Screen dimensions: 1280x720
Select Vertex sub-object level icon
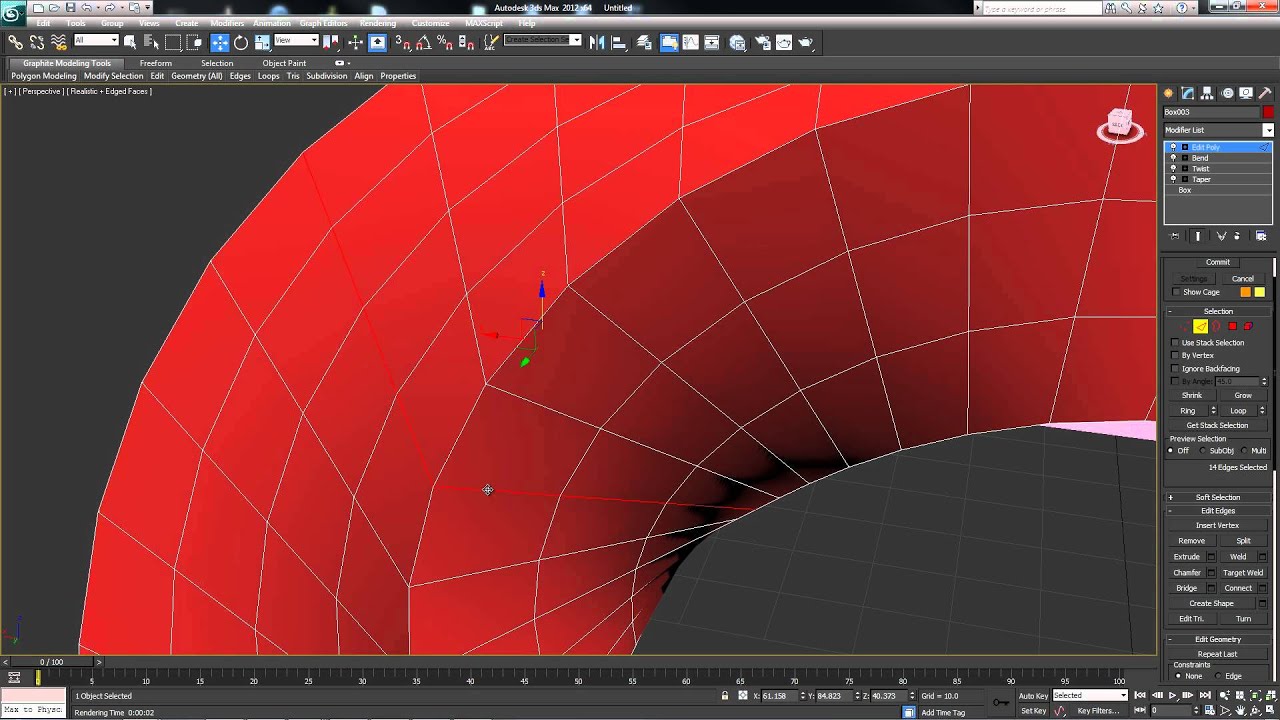coord(1185,326)
